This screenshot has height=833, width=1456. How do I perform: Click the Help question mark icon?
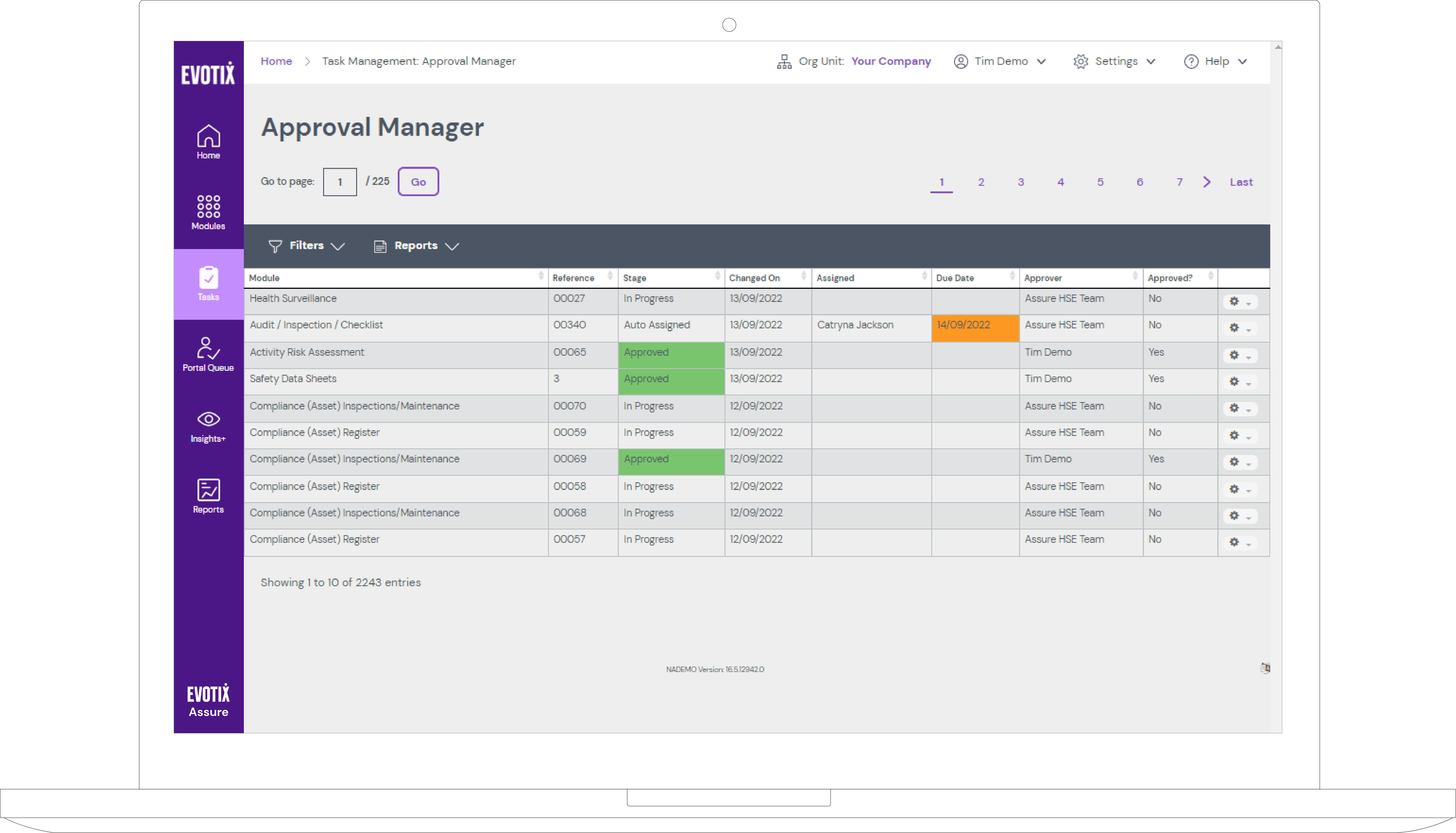[1191, 61]
